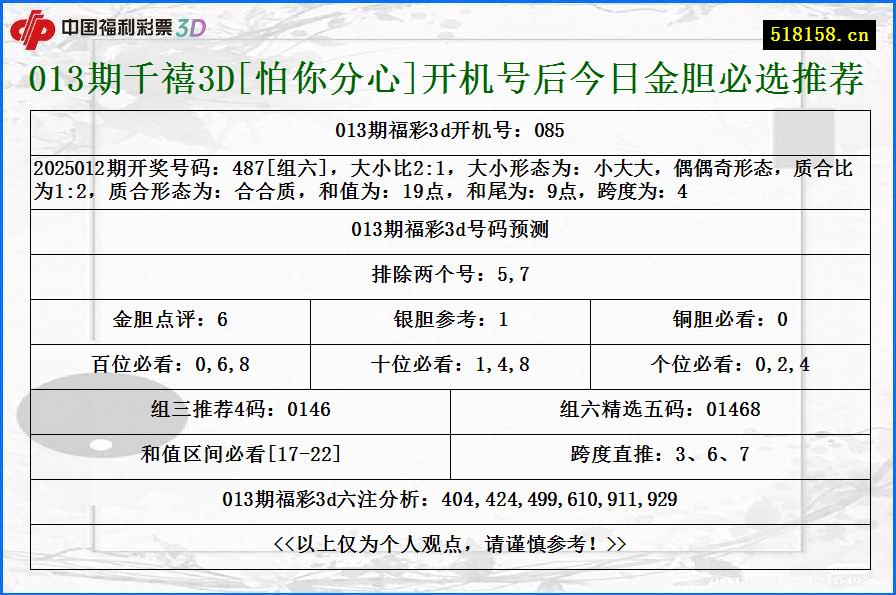Click the 013期福彩3d号码预测 header row
896x595 pixels.
448,229
